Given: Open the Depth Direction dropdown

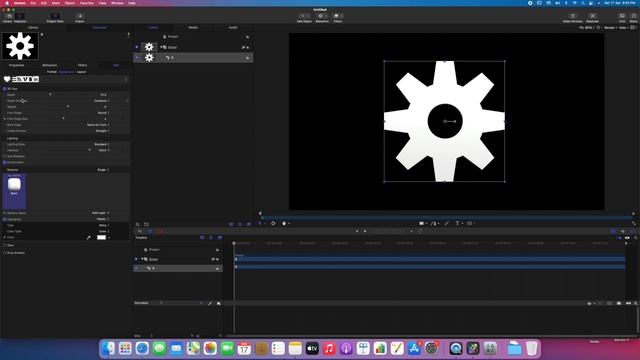Looking at the screenshot, I should click(x=101, y=101).
